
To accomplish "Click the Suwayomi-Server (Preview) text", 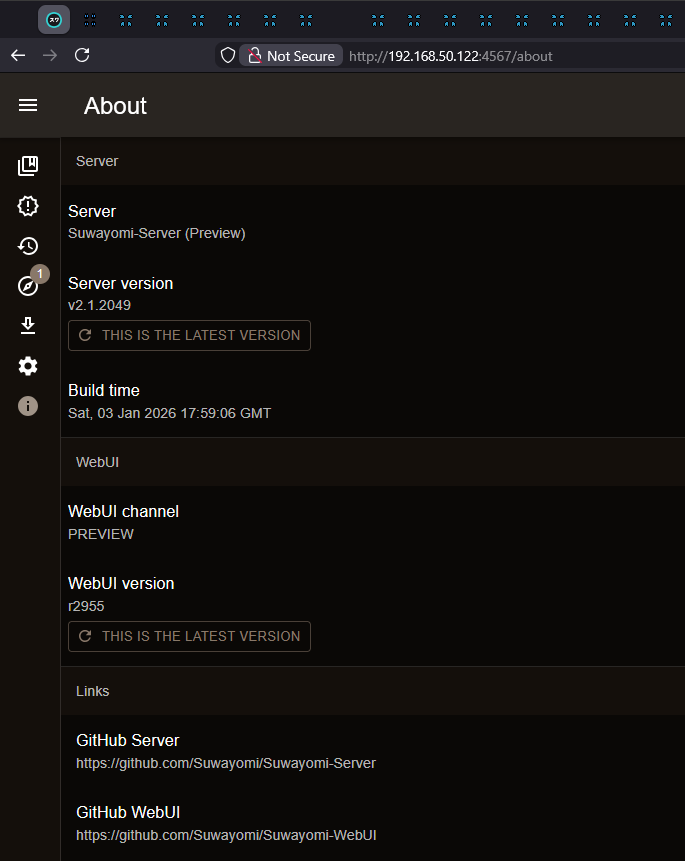I will click(157, 233).
